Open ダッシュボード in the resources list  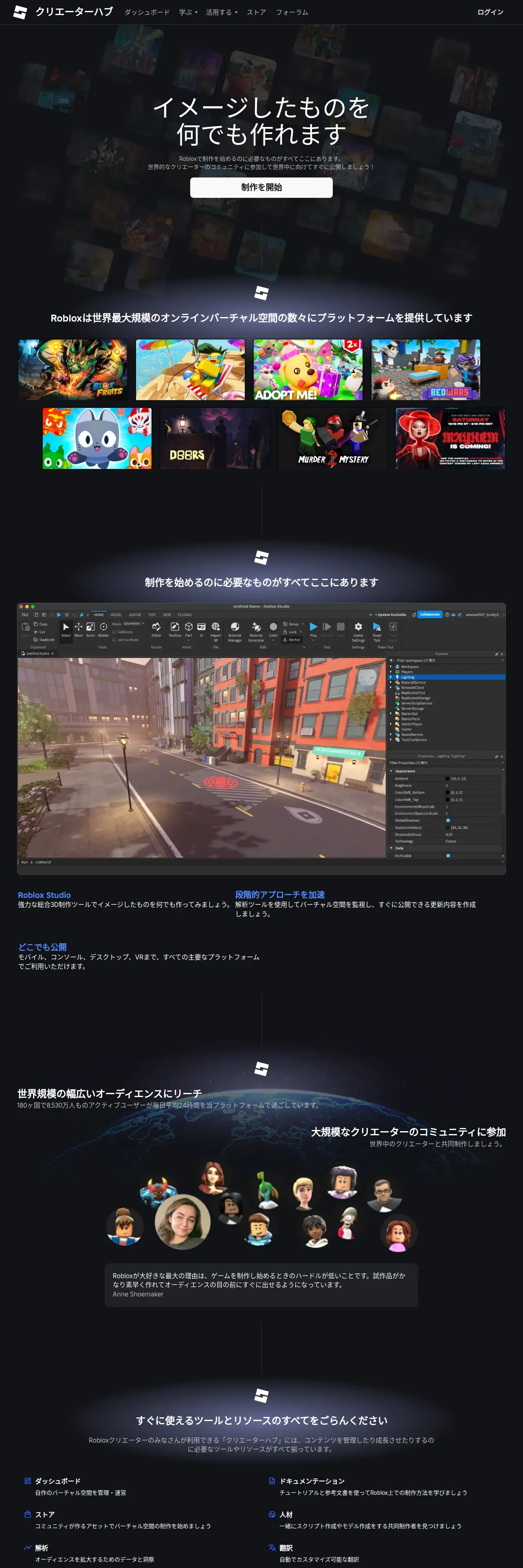58,1481
